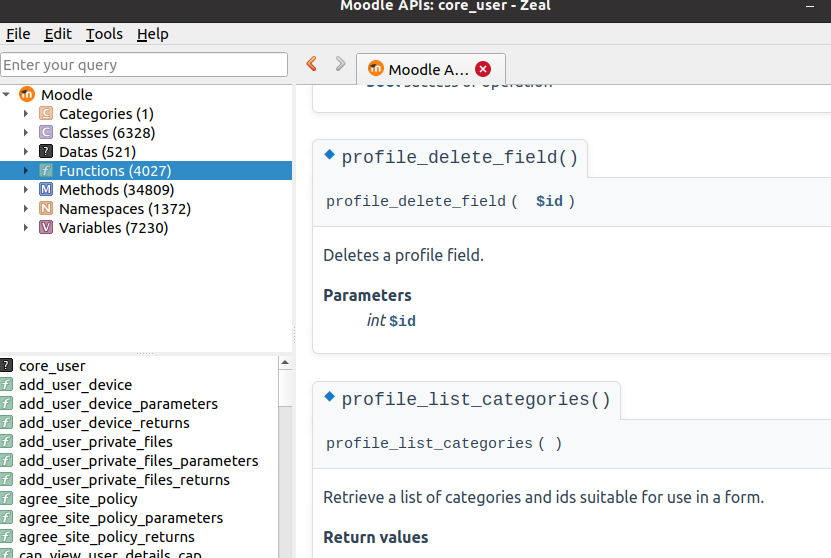
Task: Open the Edit menu
Action: click(58, 34)
